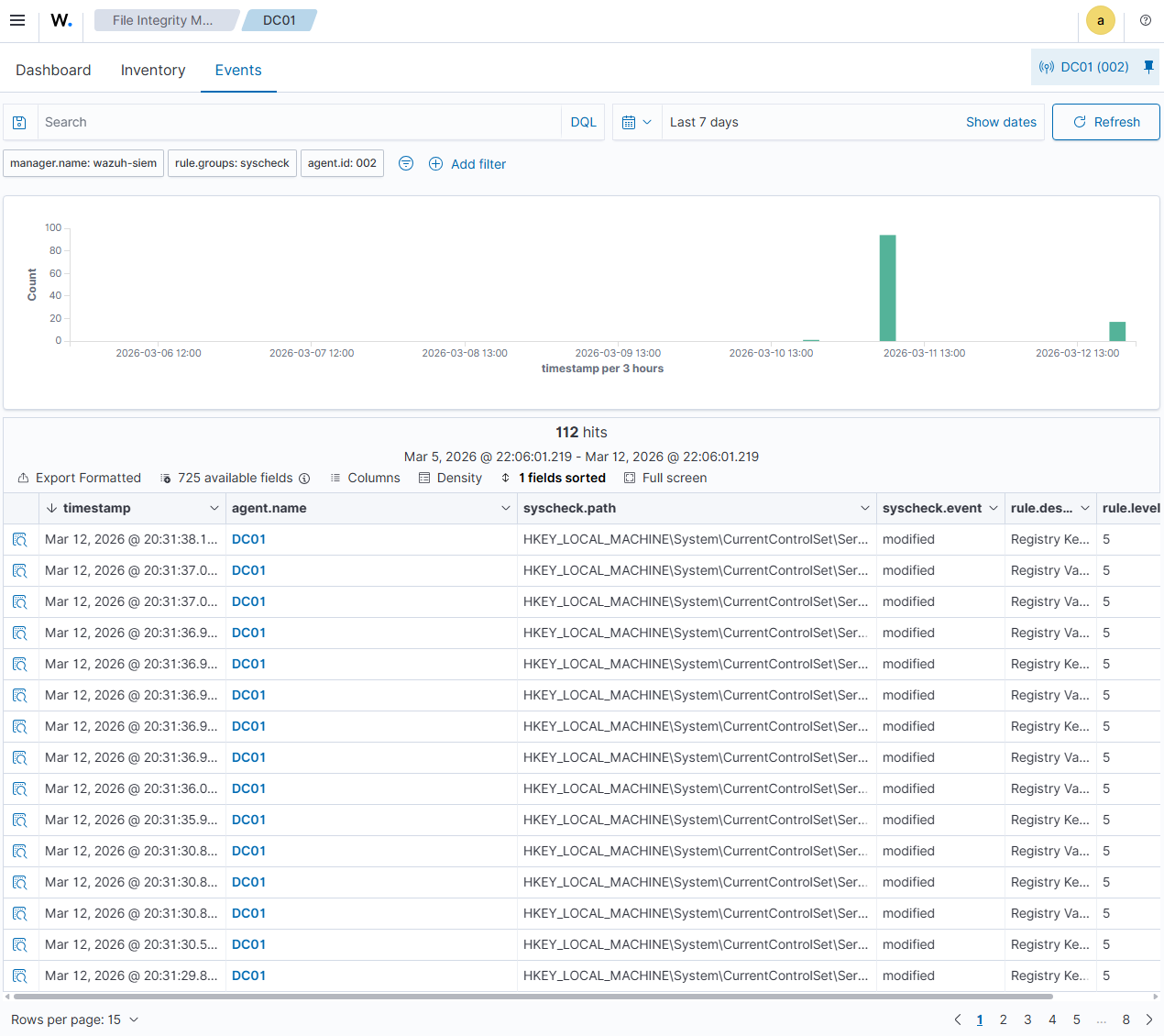Switch to the Inventory tab
Screen dimensions: 1164x1036
point(152,70)
